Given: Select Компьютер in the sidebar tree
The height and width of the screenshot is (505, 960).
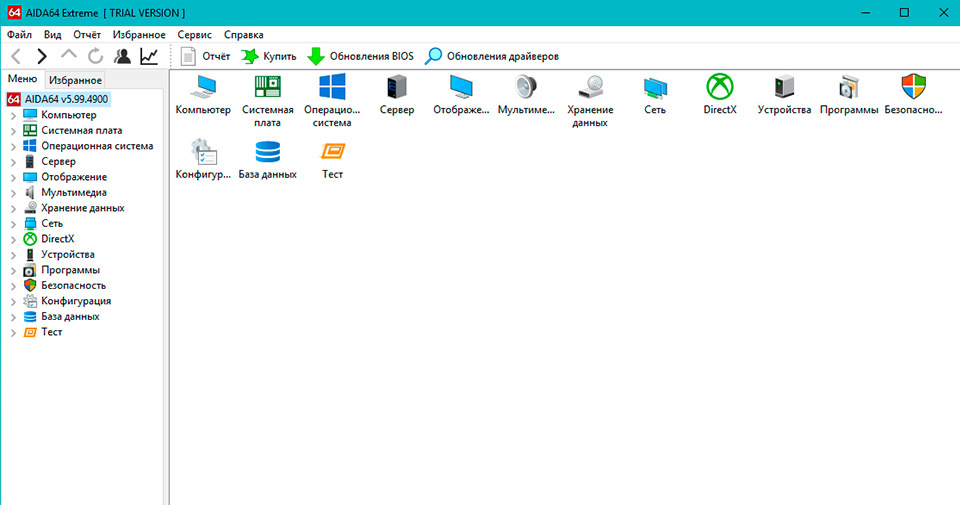Looking at the screenshot, I should click(59, 115).
